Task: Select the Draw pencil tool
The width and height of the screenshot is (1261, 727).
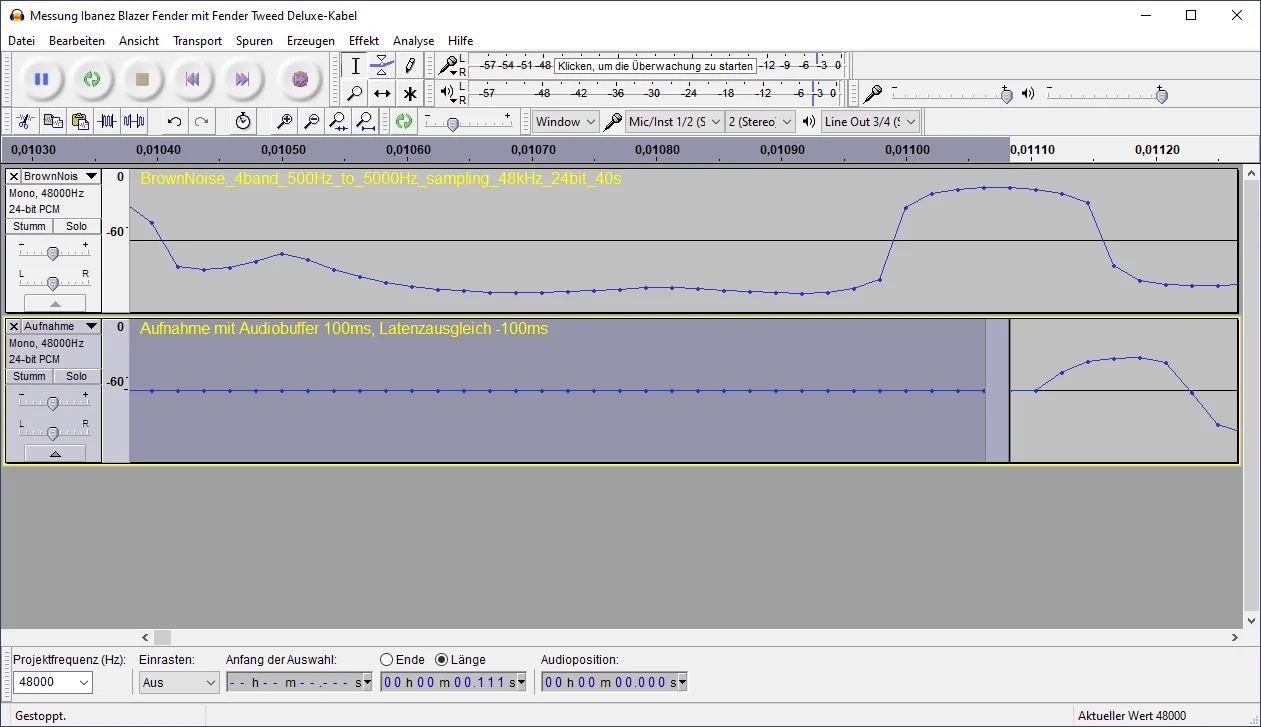Action: 410,66
